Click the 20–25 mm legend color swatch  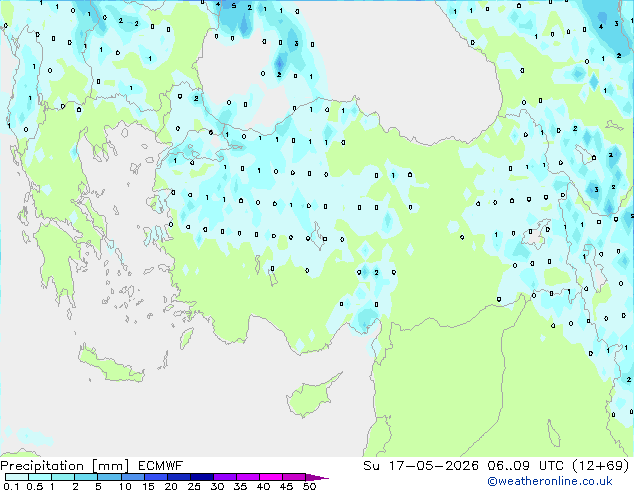pyautogui.click(x=179, y=477)
